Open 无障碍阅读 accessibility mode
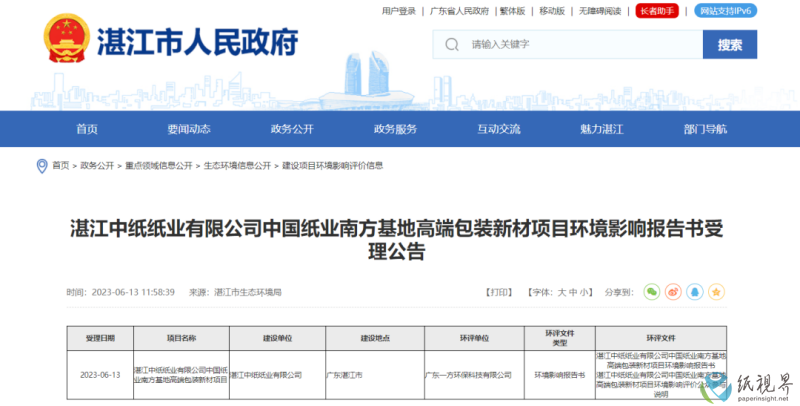Viewport: 800px width, 406px height. coord(600,11)
